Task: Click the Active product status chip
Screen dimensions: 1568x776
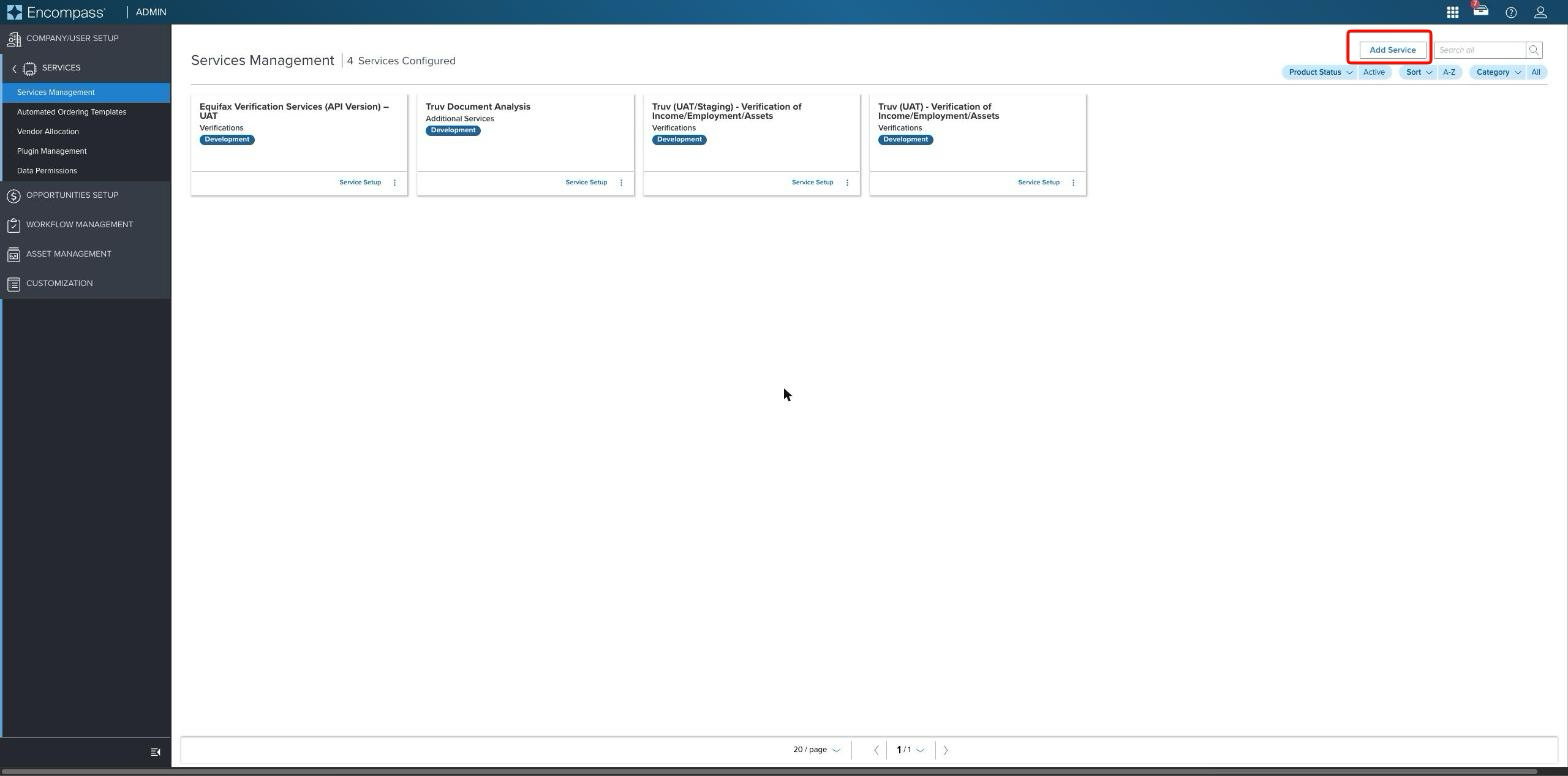Action: pyautogui.click(x=1374, y=72)
